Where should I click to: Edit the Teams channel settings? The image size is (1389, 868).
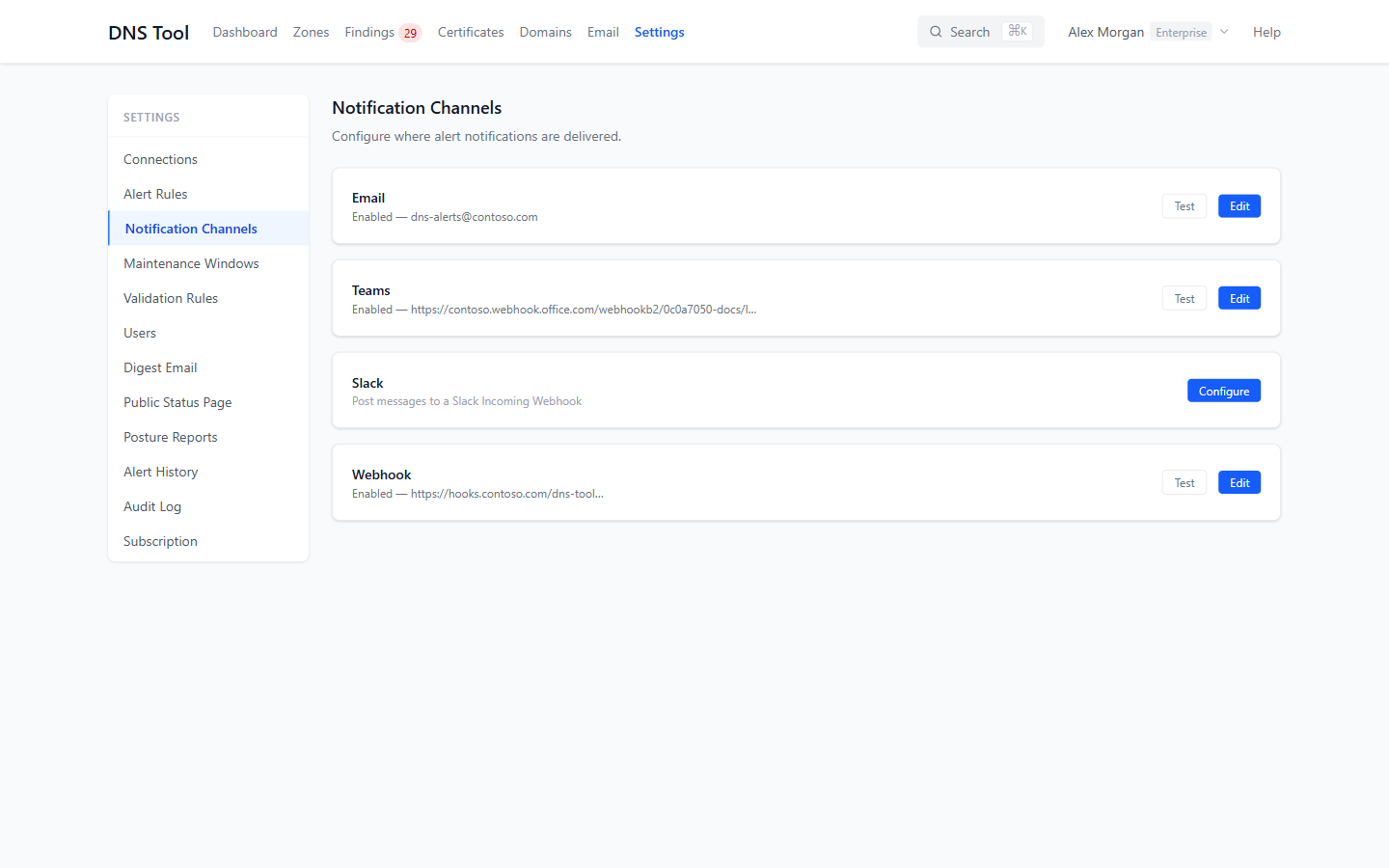(1239, 299)
